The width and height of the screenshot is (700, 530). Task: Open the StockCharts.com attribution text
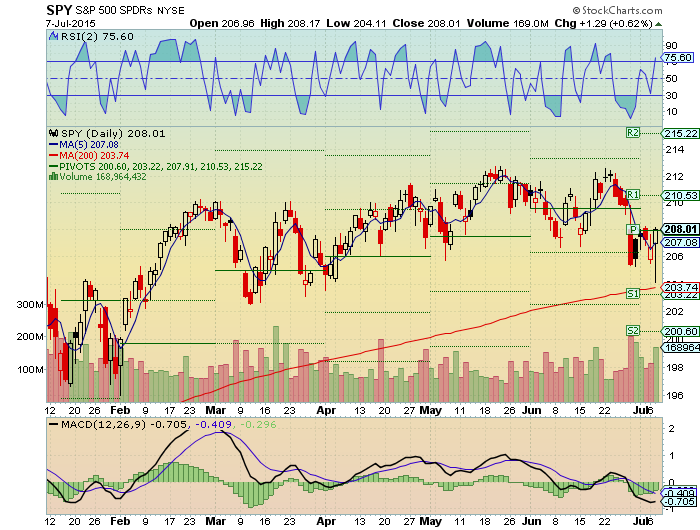[617, 10]
